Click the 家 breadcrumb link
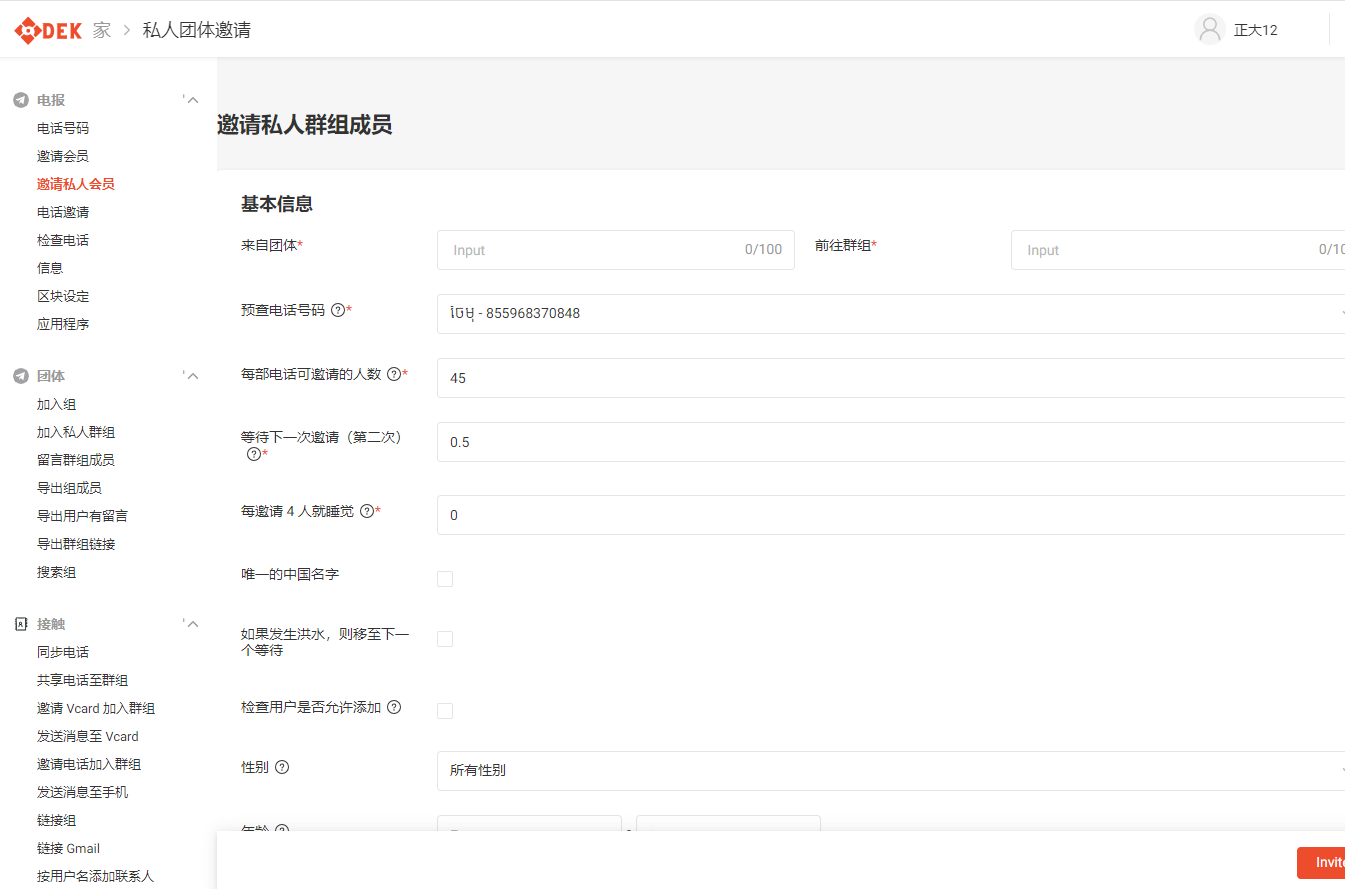This screenshot has width=1345, height=889. tap(102, 30)
